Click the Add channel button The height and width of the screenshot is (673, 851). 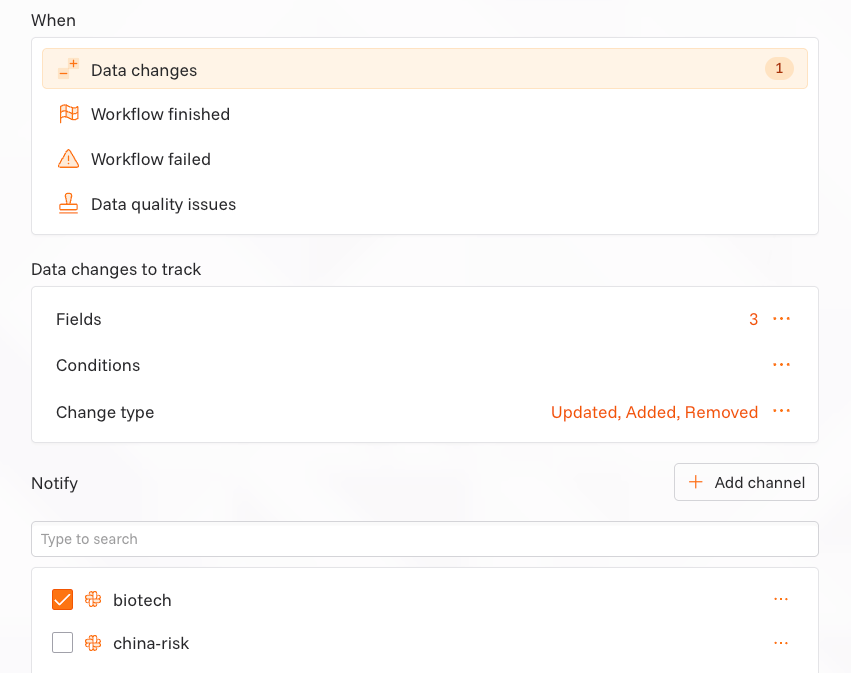[x=746, y=482]
